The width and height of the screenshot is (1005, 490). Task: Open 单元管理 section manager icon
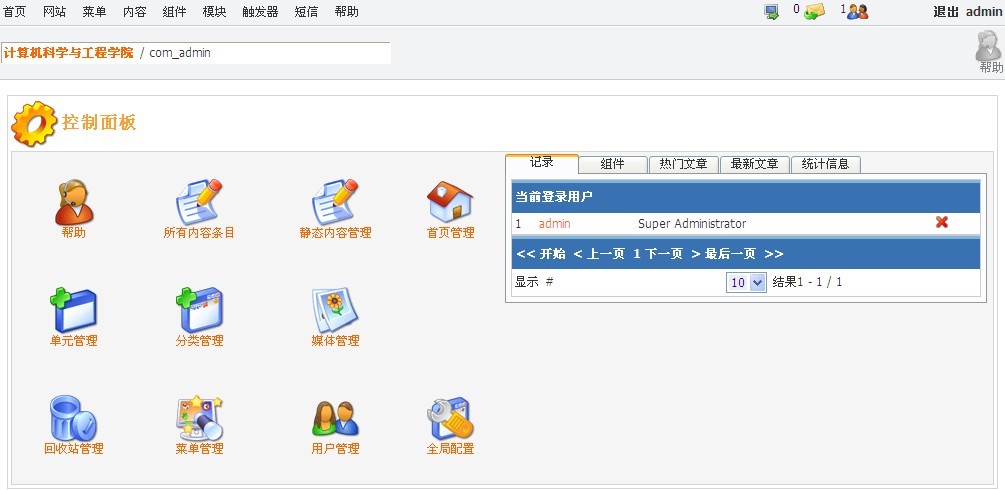tap(73, 311)
